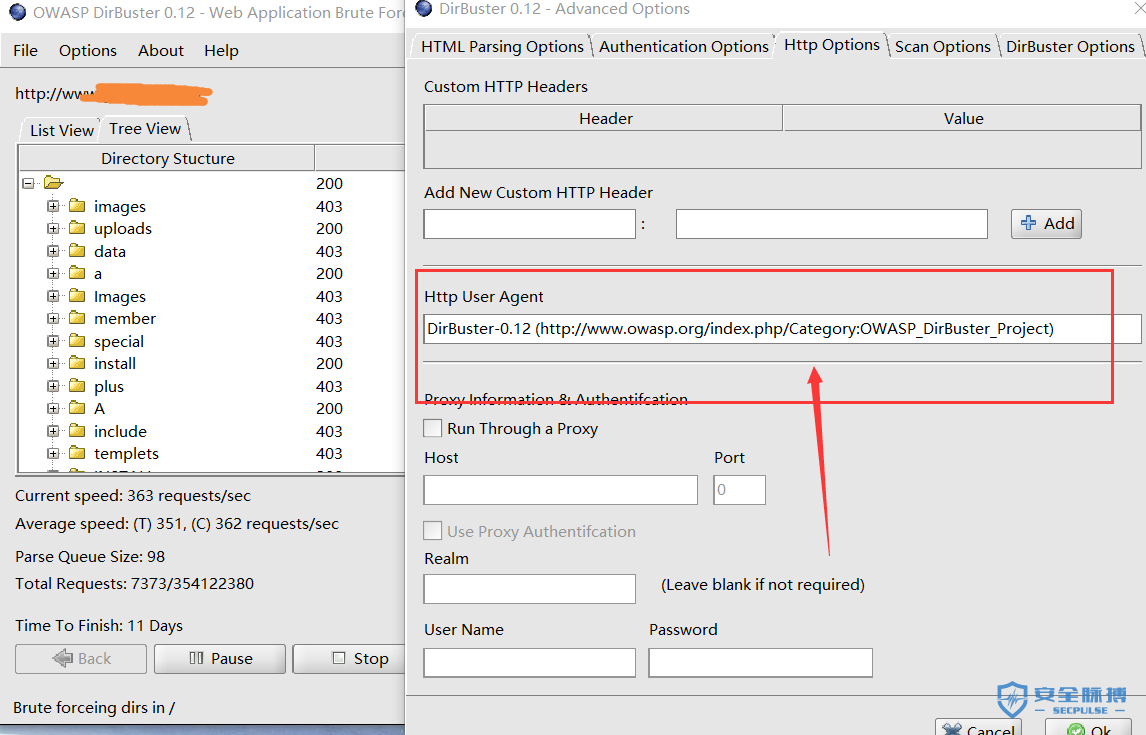
Task: Stop the brute force scan
Action: pyautogui.click(x=349, y=658)
